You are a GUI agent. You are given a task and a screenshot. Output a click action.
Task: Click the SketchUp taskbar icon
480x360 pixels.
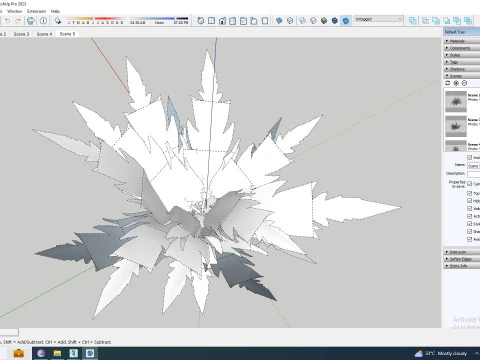tap(90, 353)
